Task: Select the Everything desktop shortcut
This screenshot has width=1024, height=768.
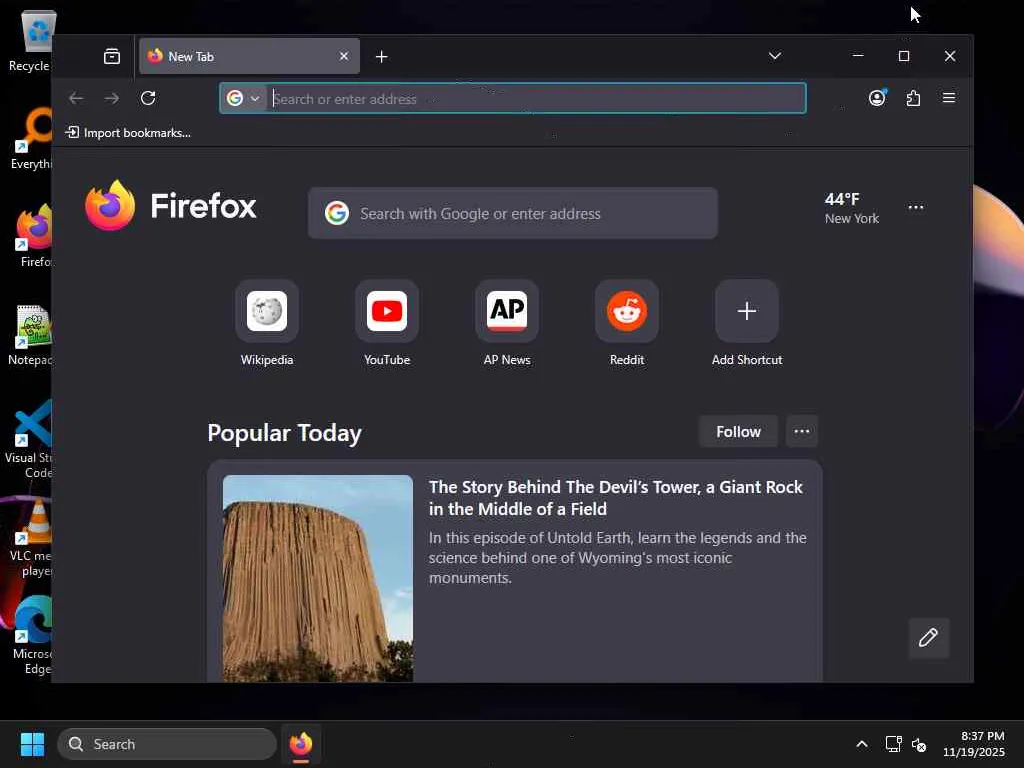Action: [31, 138]
